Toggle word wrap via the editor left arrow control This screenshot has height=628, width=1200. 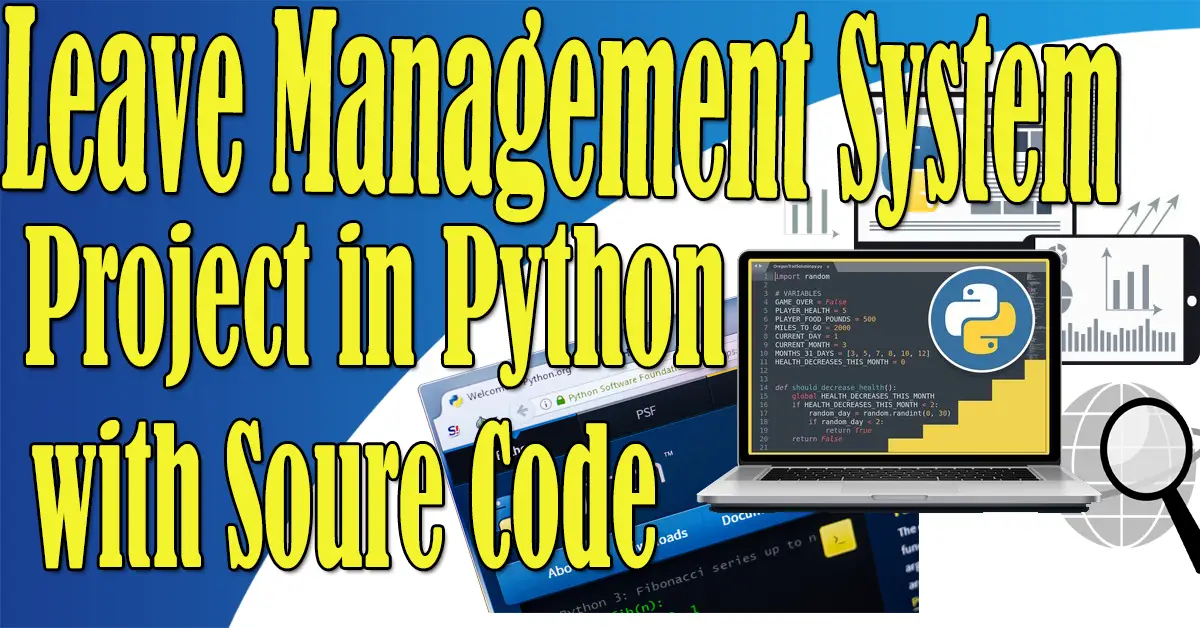pyautogui.click(x=753, y=266)
